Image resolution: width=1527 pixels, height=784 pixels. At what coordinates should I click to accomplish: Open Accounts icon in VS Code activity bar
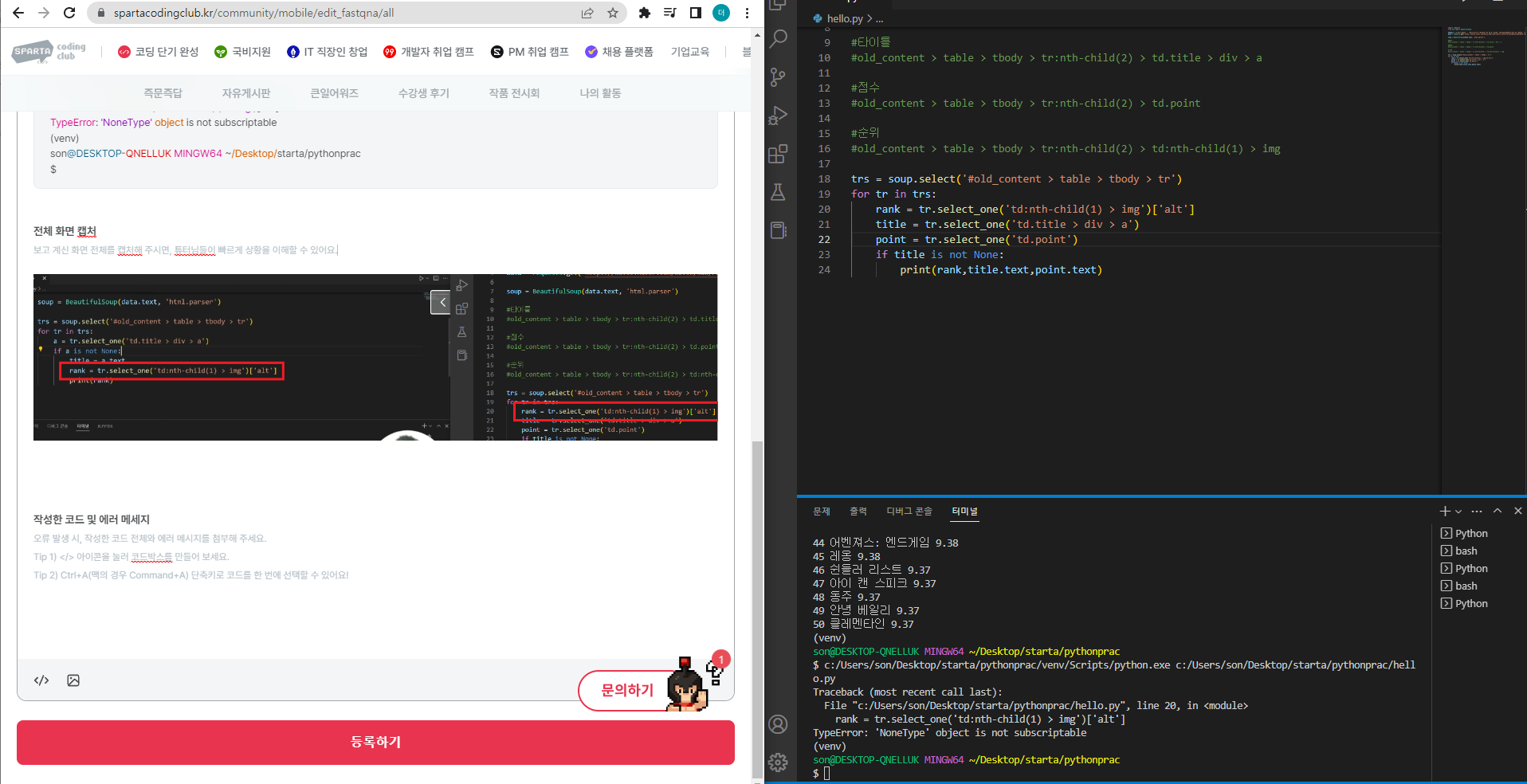[x=779, y=724]
